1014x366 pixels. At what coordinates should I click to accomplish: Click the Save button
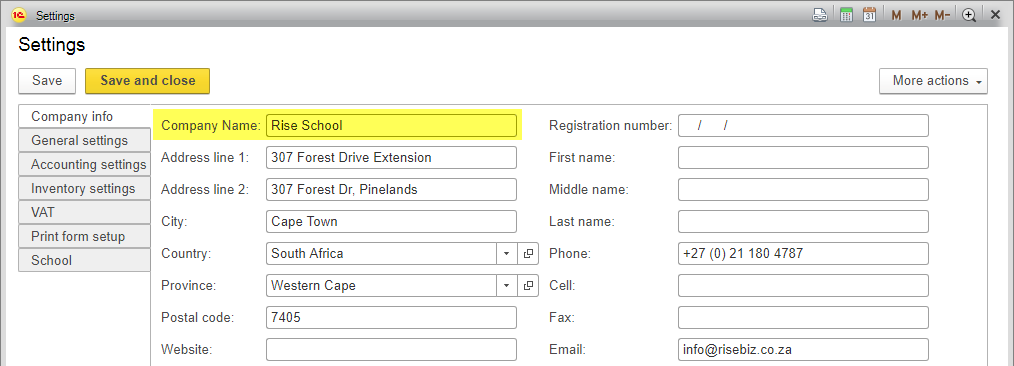[47, 81]
